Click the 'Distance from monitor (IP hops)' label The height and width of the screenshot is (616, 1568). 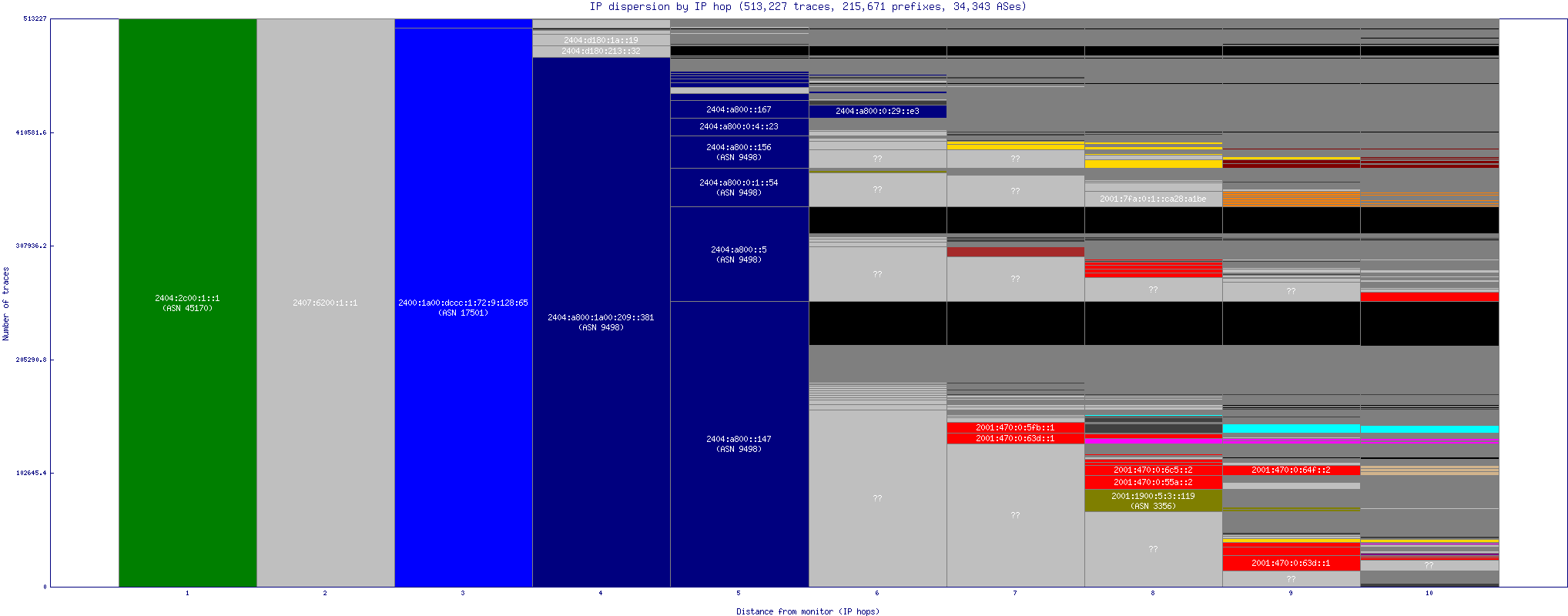click(807, 611)
